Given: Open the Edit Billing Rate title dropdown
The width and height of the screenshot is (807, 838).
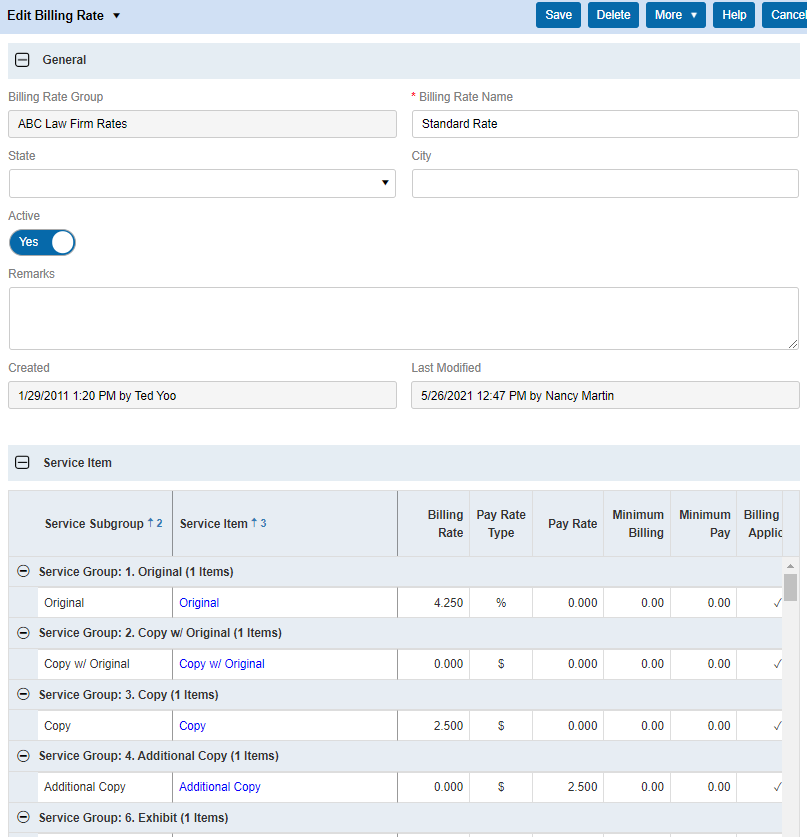Looking at the screenshot, I should point(117,15).
